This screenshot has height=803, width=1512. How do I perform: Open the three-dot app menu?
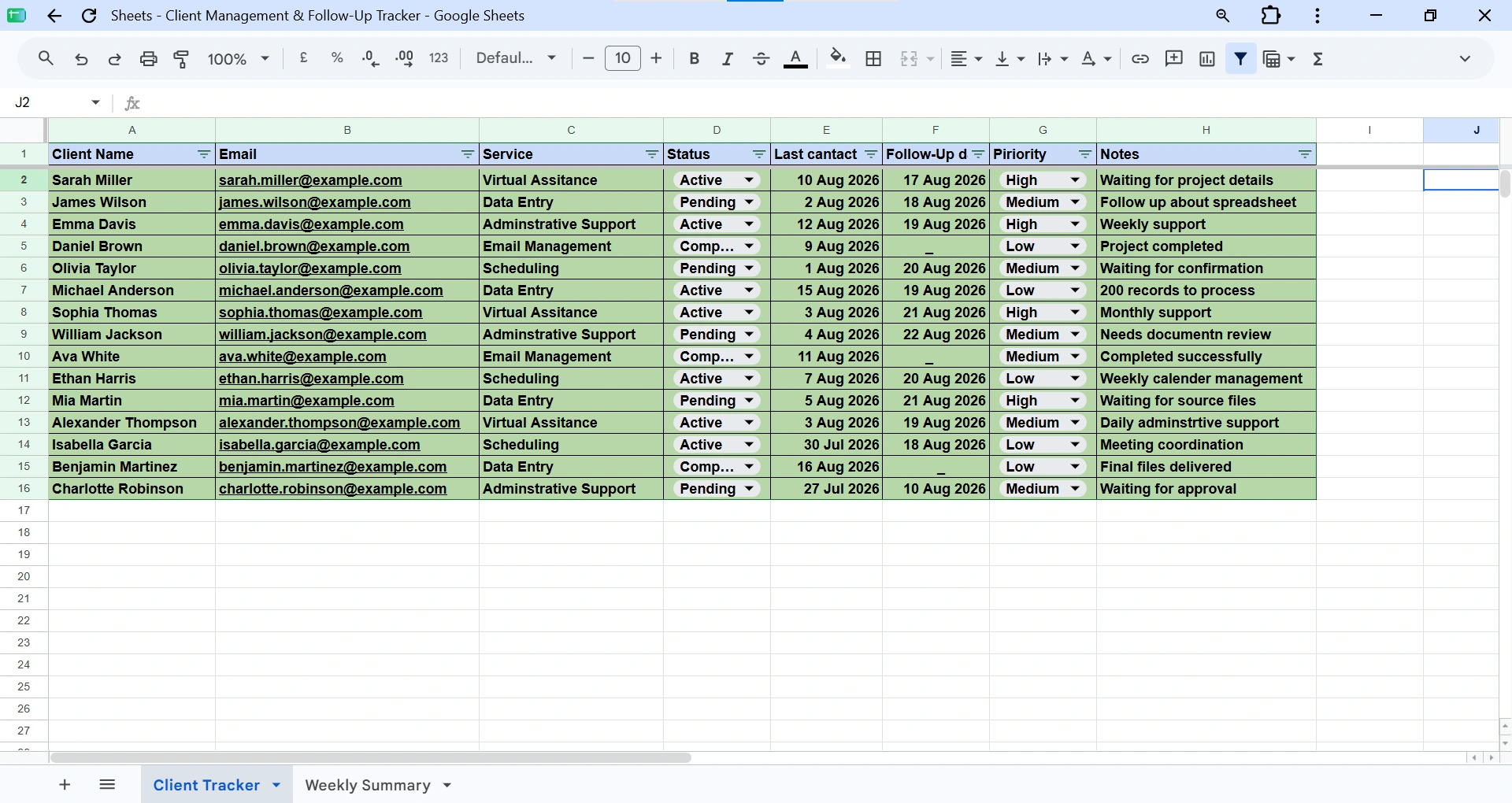click(x=1317, y=16)
